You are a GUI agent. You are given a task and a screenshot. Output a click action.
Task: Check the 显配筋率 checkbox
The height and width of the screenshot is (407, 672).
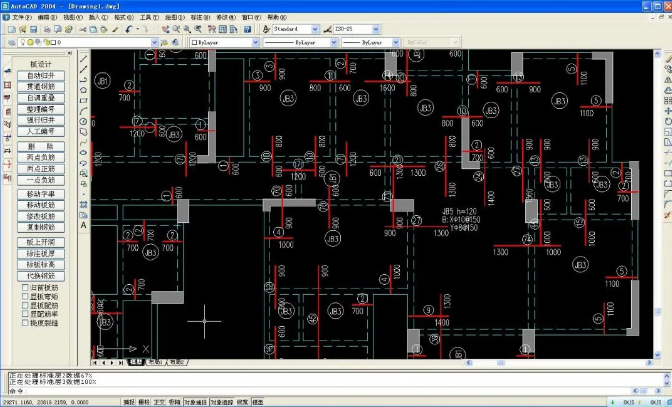25,314
